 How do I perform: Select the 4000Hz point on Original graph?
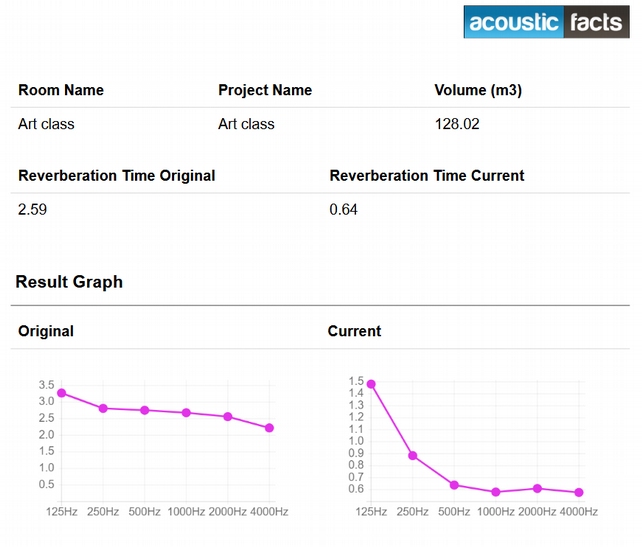[x=269, y=428]
